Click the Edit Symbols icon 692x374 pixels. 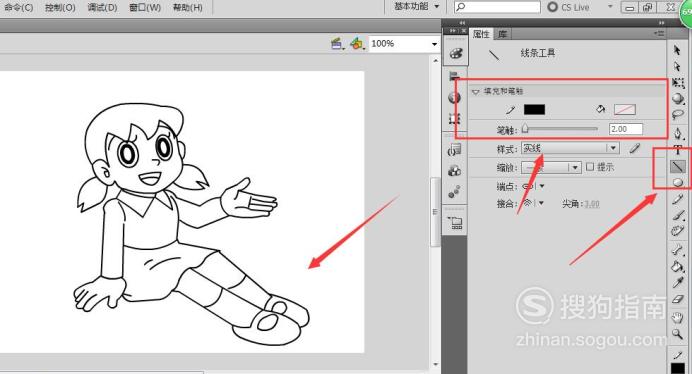click(357, 44)
